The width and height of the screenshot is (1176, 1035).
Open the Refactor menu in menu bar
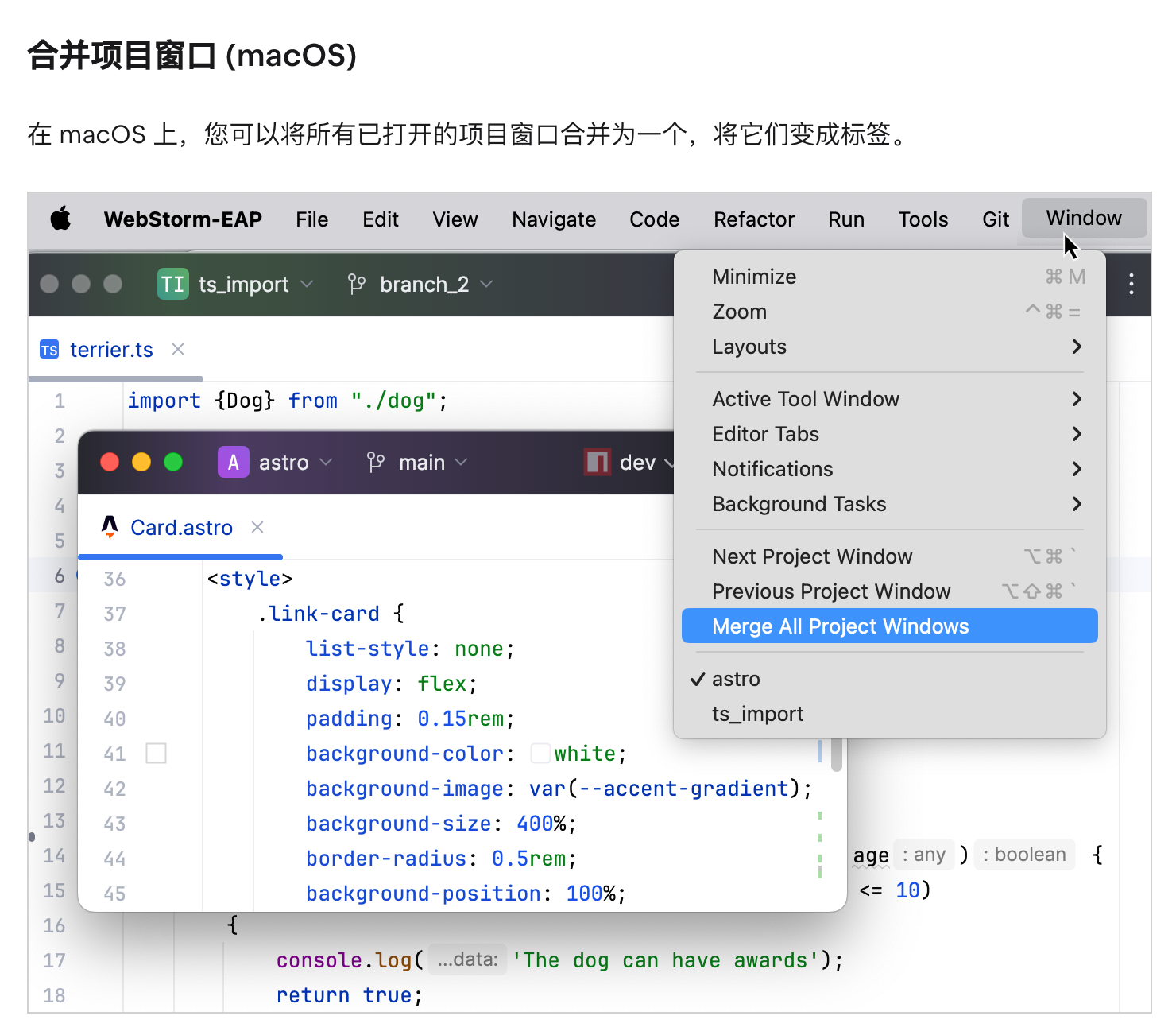[753, 219]
